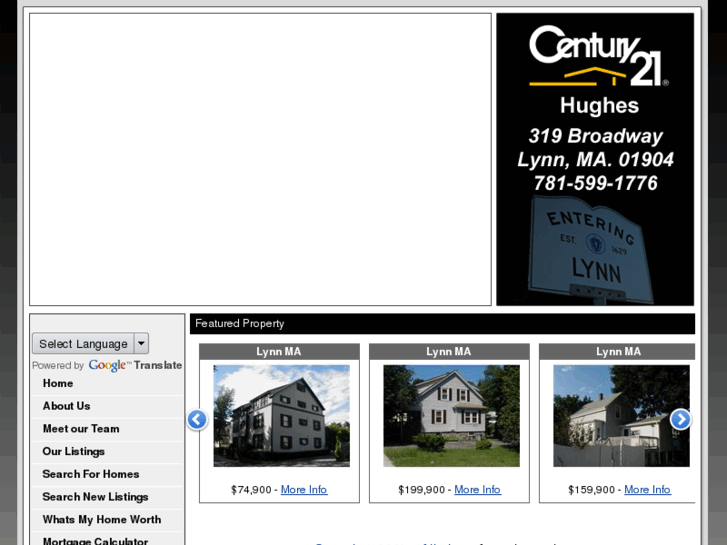Click the $199,900 house photo
The image size is (727, 545).
tap(452, 416)
